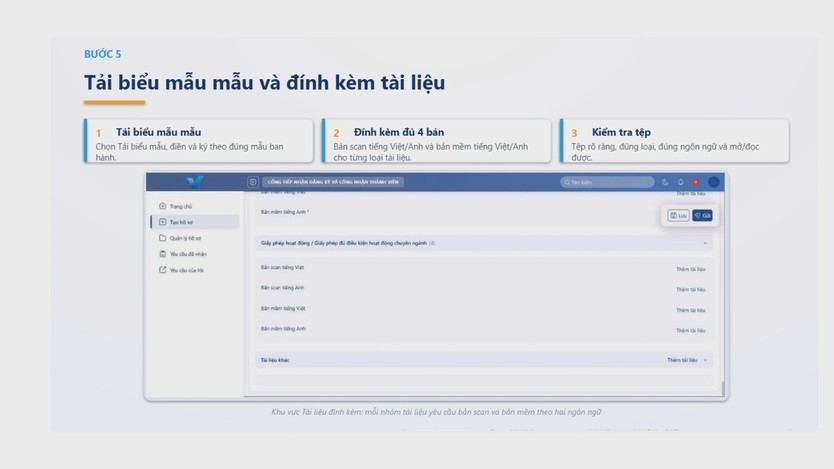The height and width of the screenshot is (469, 834).
Task: Click the Đính kèm đủ 4 bản card heading
Action: [x=399, y=132]
